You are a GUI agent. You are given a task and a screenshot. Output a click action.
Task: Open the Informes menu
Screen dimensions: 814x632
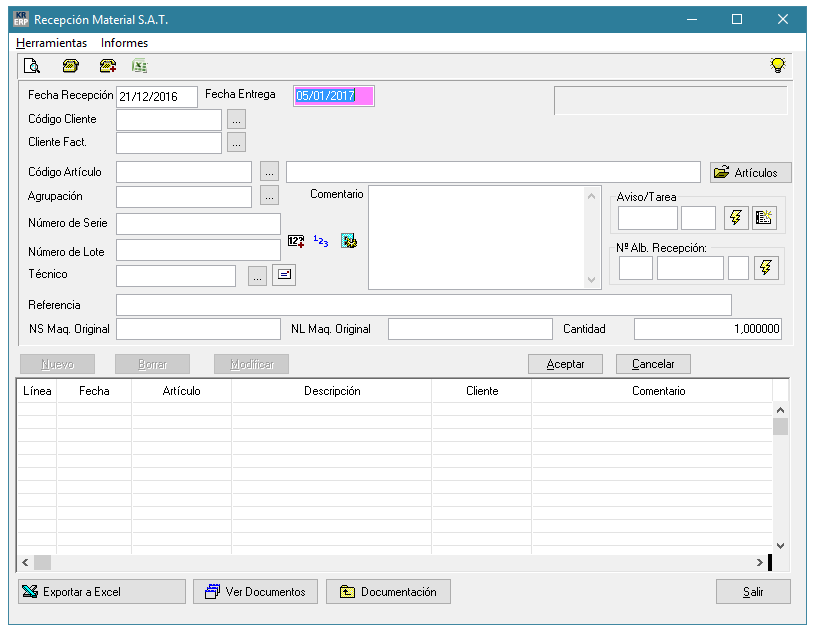click(124, 43)
